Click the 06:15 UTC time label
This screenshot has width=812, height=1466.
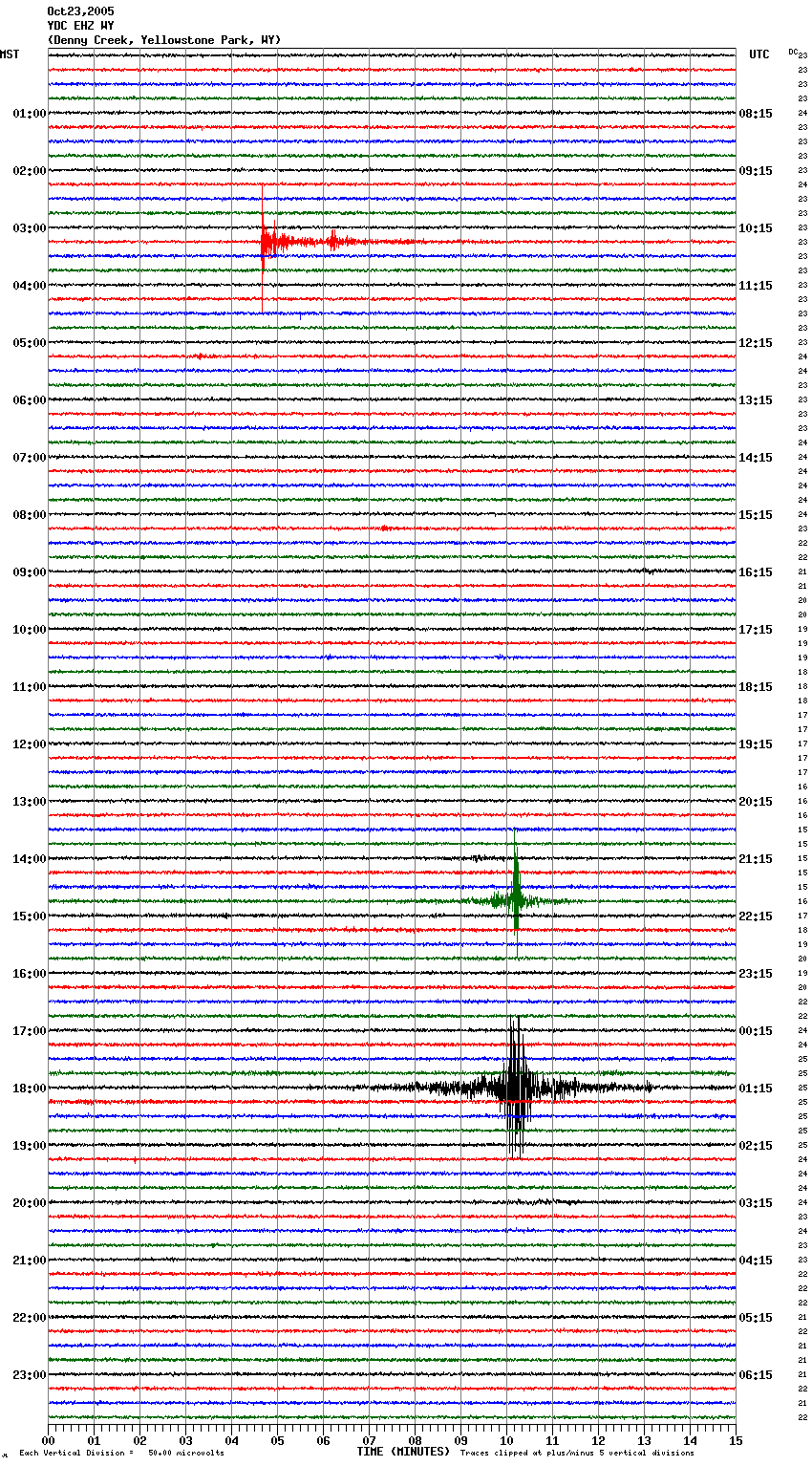[756, 1375]
